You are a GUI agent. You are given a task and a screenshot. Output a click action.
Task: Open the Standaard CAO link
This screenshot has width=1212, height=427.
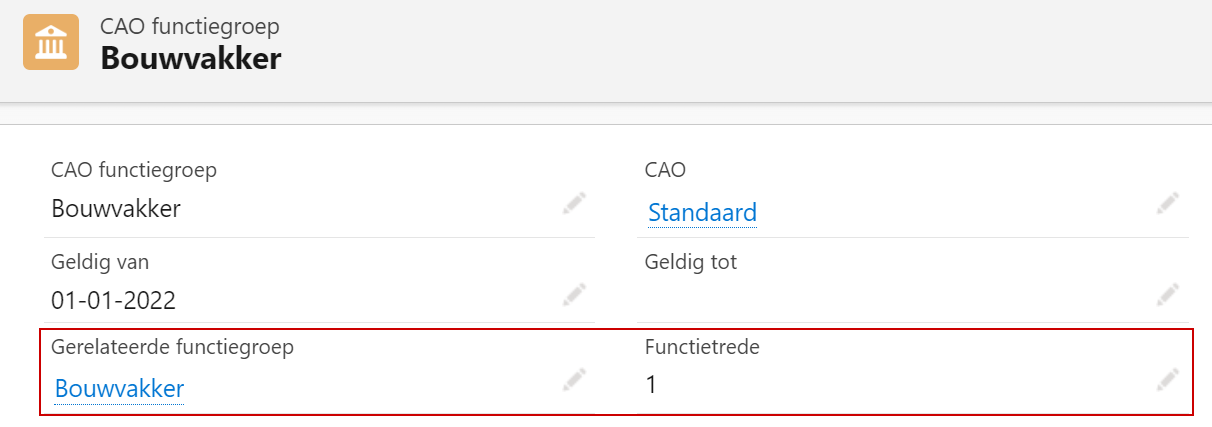click(x=702, y=213)
